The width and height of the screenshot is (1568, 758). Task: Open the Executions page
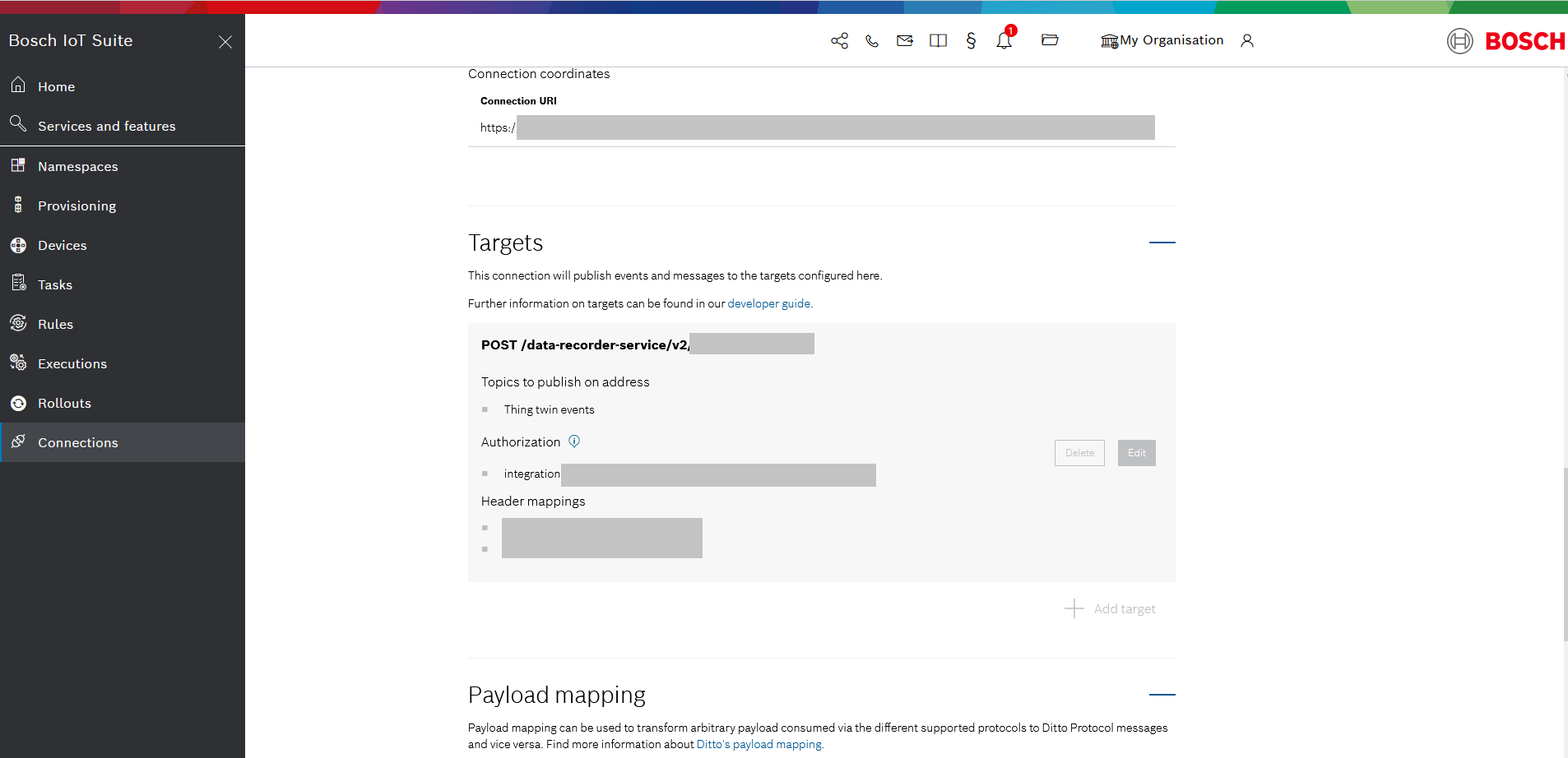click(x=123, y=363)
